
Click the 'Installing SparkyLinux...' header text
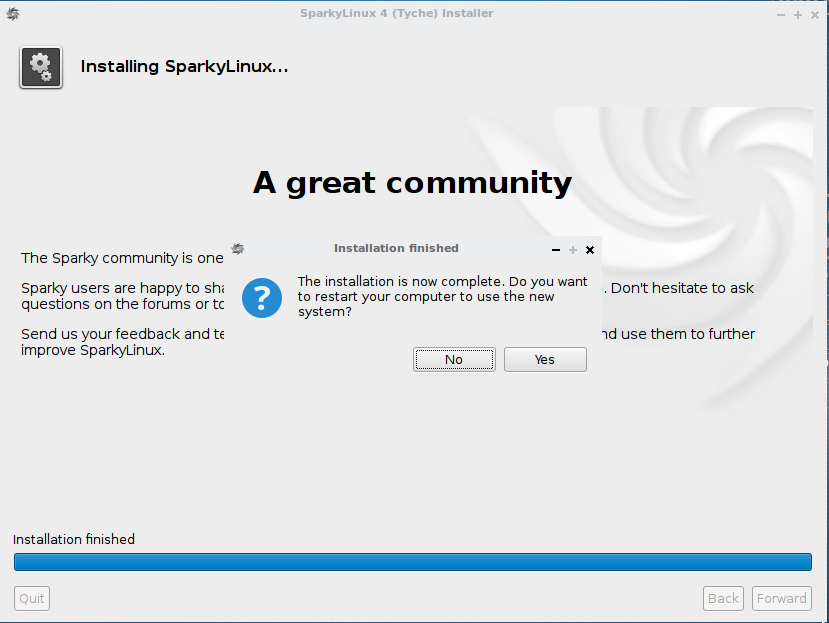[184, 67]
